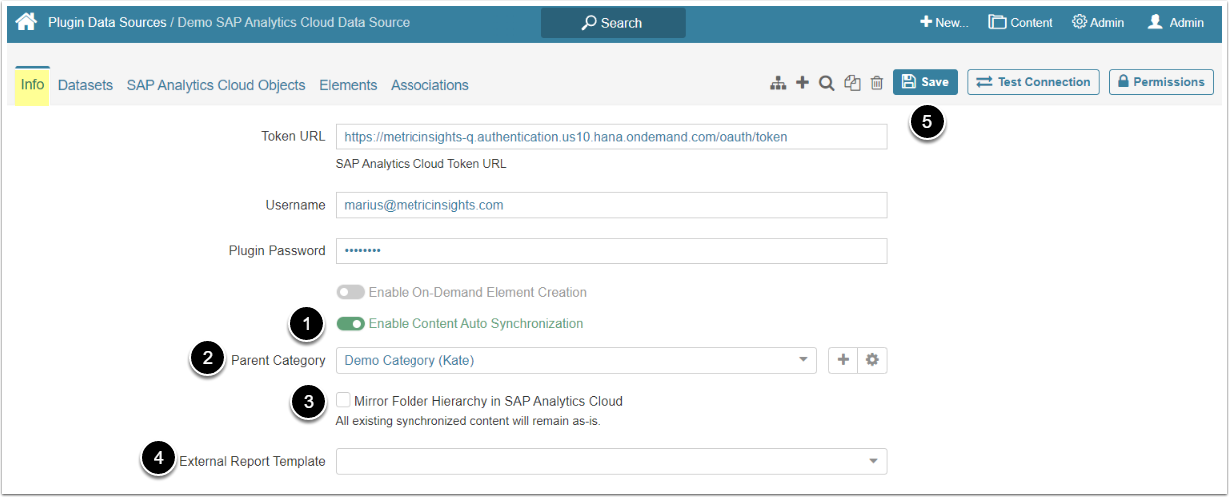This screenshot has height=497, width=1229.
Task: Click the magnifier icon in the toolbar
Action: (827, 83)
